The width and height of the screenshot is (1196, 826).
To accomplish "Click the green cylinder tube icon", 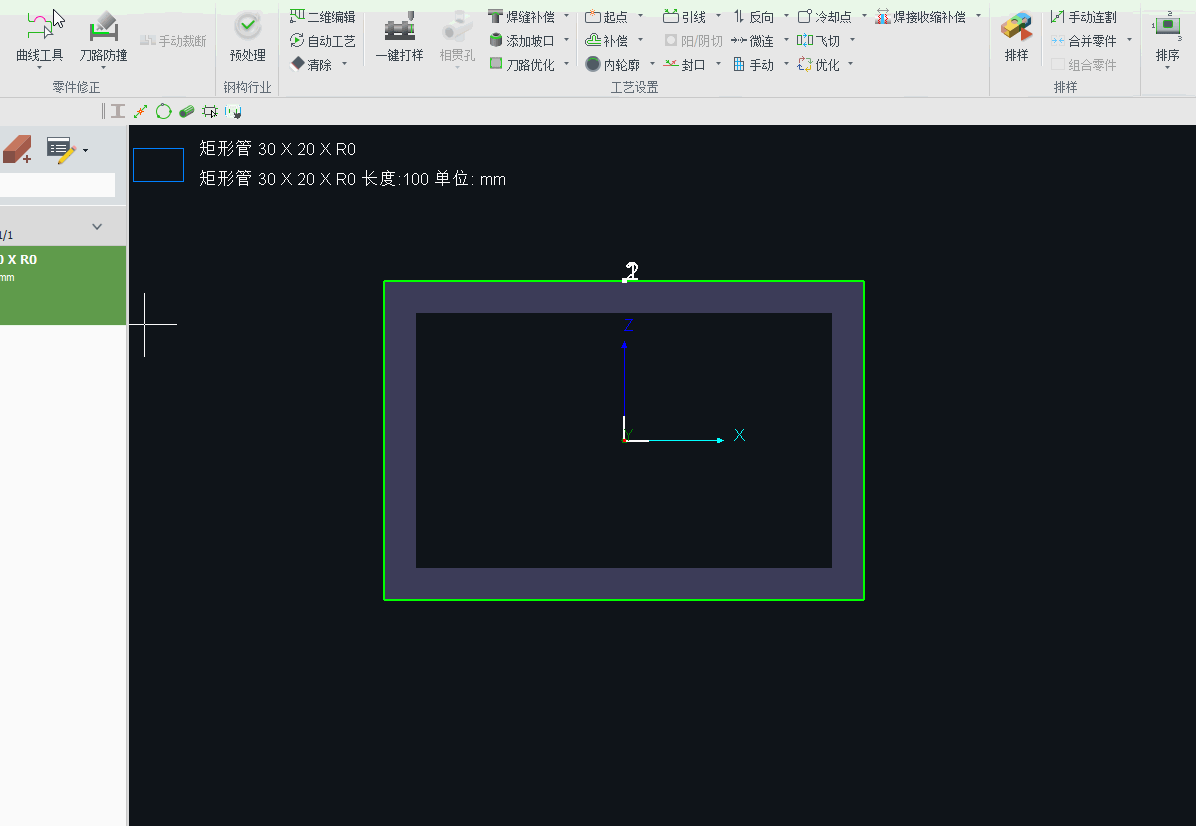I will [x=186, y=111].
